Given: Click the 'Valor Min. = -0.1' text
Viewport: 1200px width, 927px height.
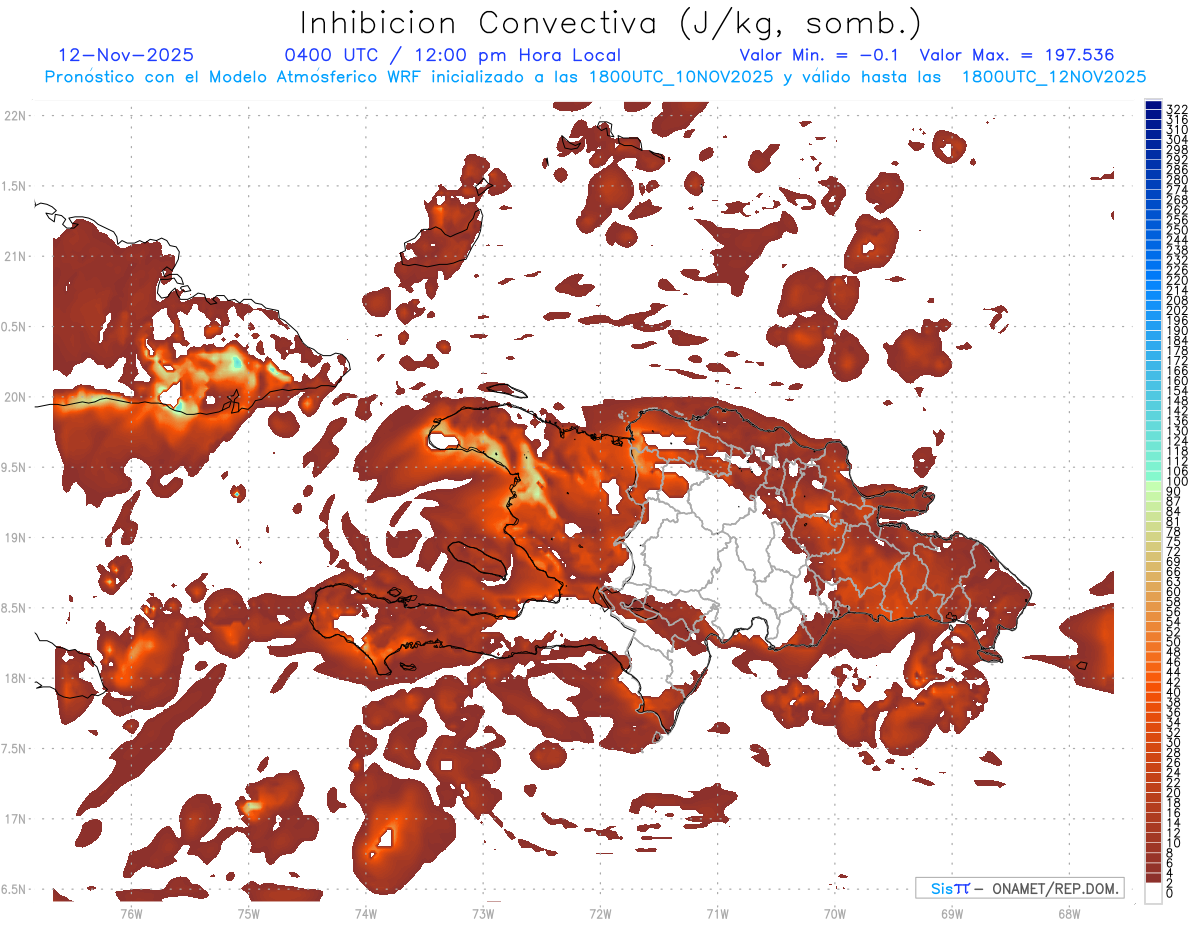Looking at the screenshot, I should click(819, 56).
